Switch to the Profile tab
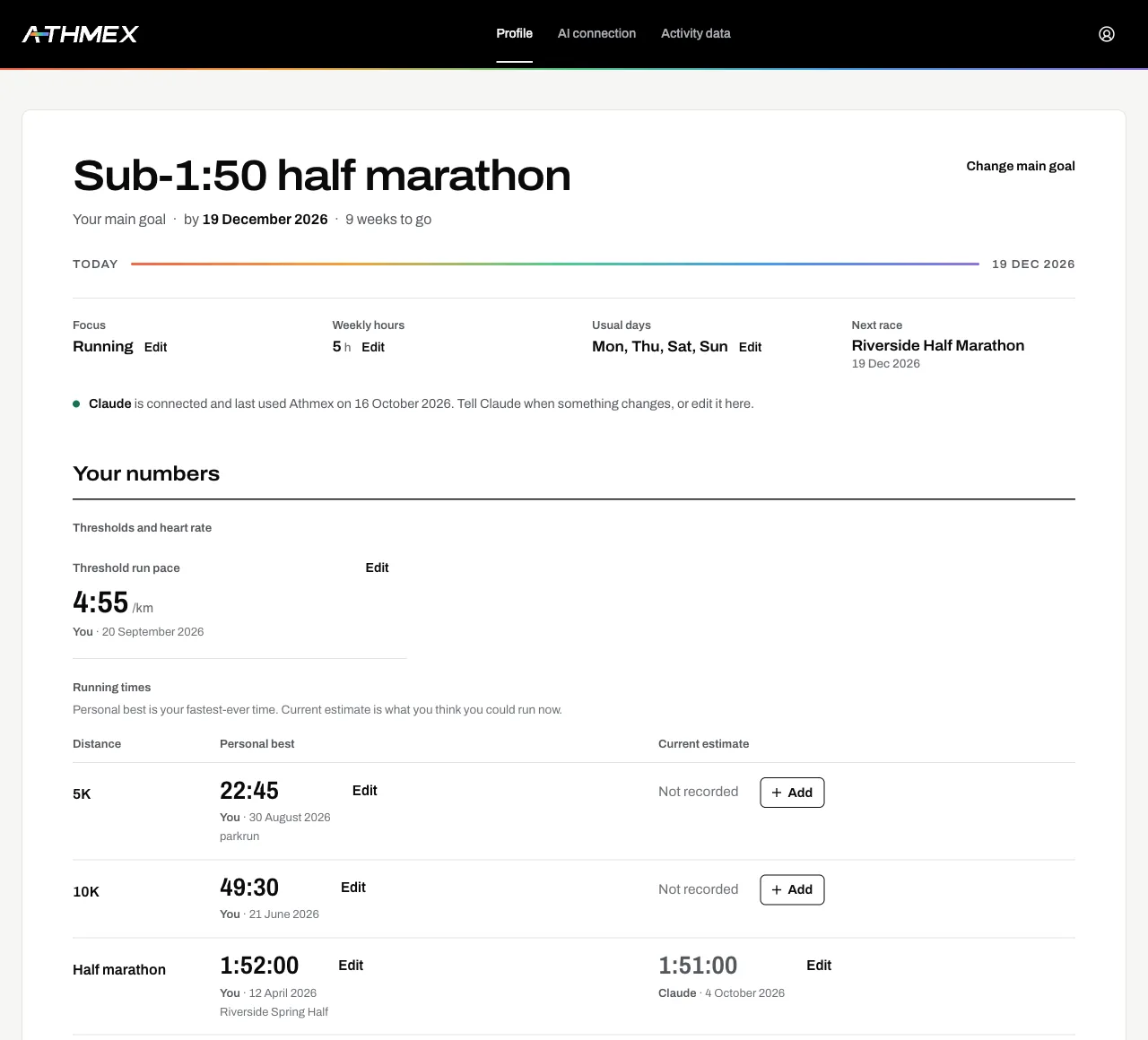This screenshot has height=1040, width=1148. coord(515,33)
